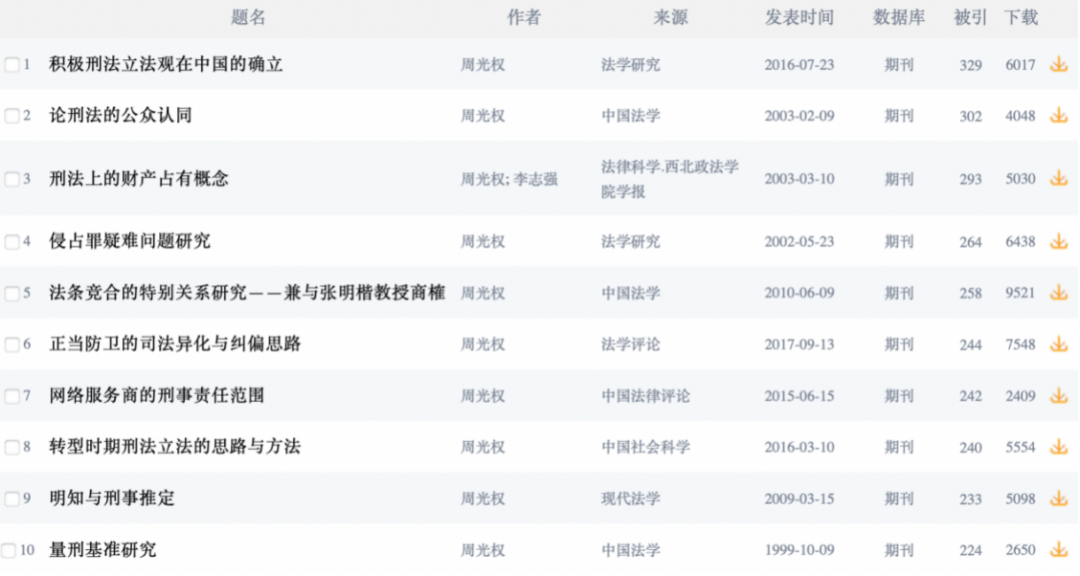The image size is (1080, 576).
Task: Download article 量刑基准研究
Action: coord(1059,550)
